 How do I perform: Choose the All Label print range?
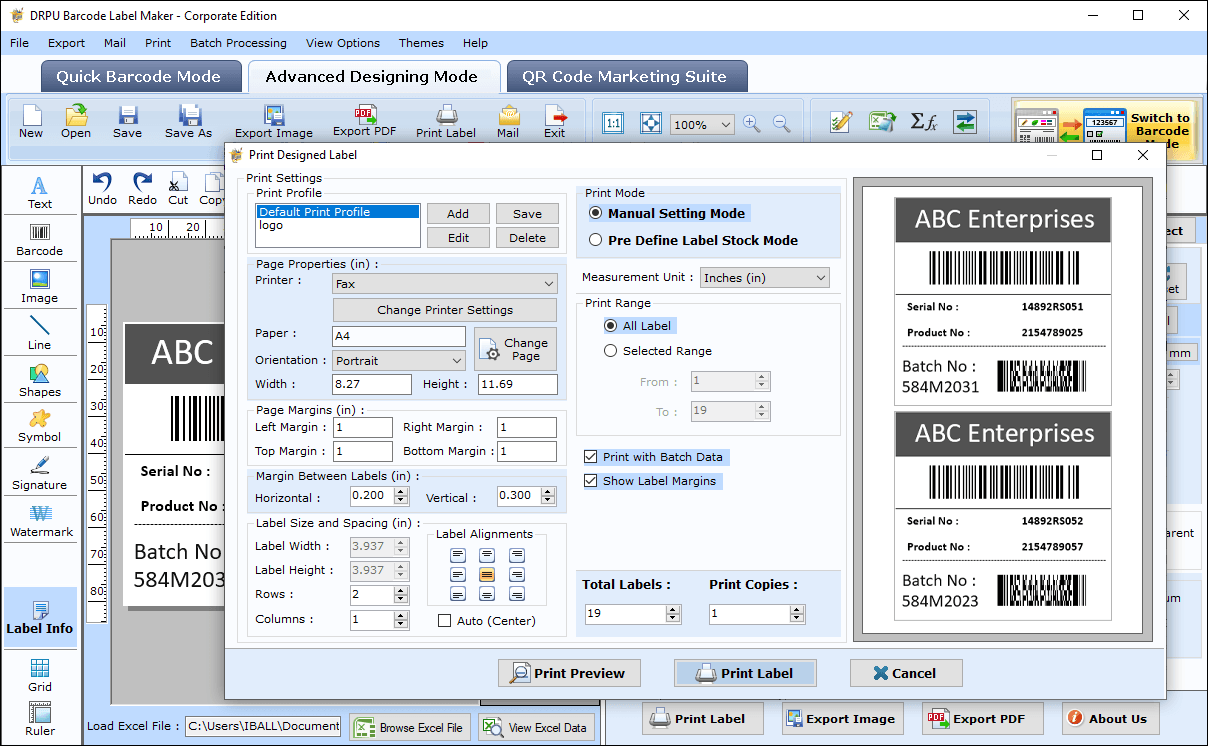(x=611, y=325)
